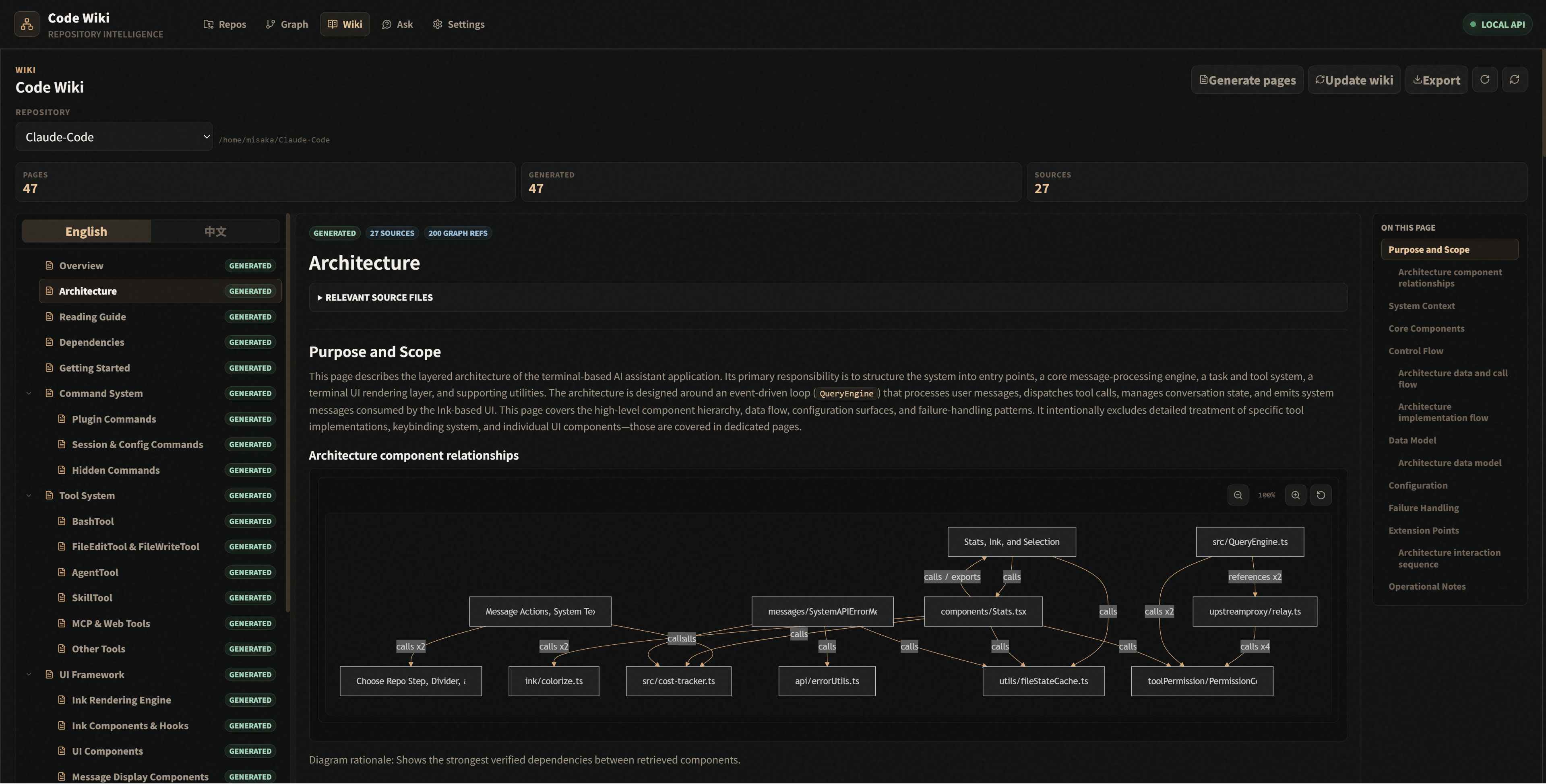Jump to Data Model section
This screenshot has width=1546, height=784.
[1412, 440]
